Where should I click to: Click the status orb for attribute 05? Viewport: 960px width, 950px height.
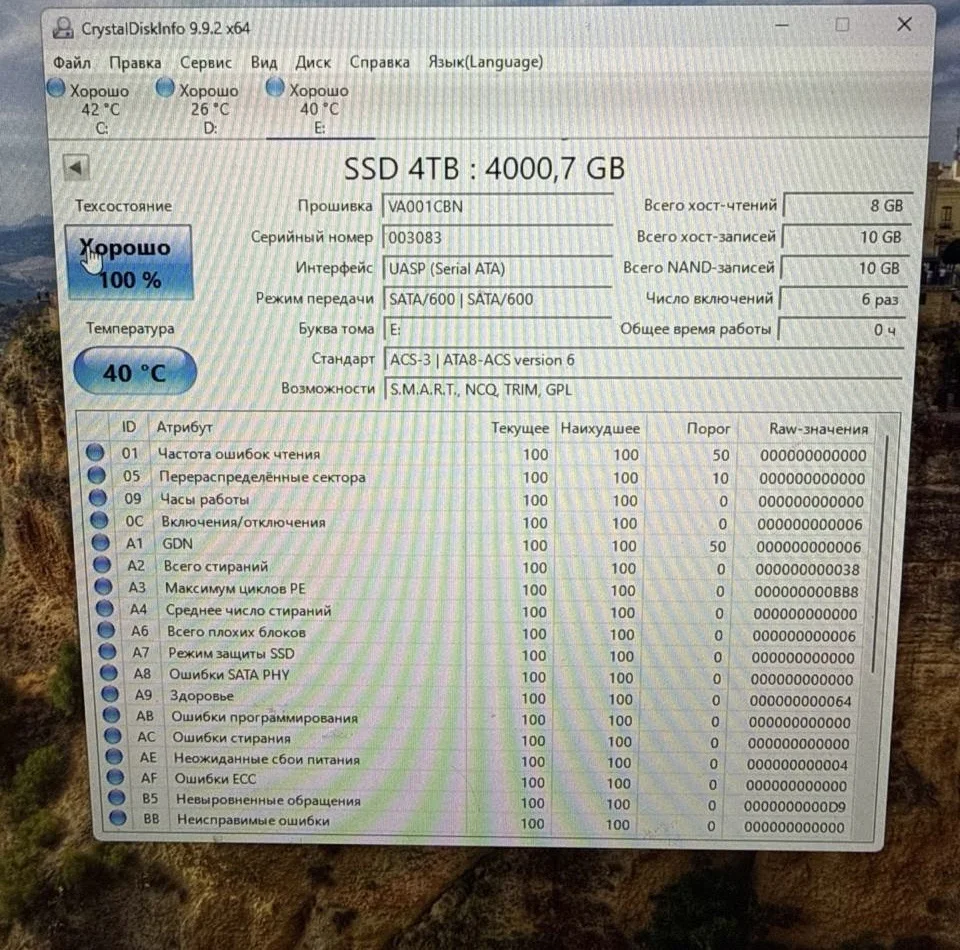pyautogui.click(x=97, y=475)
